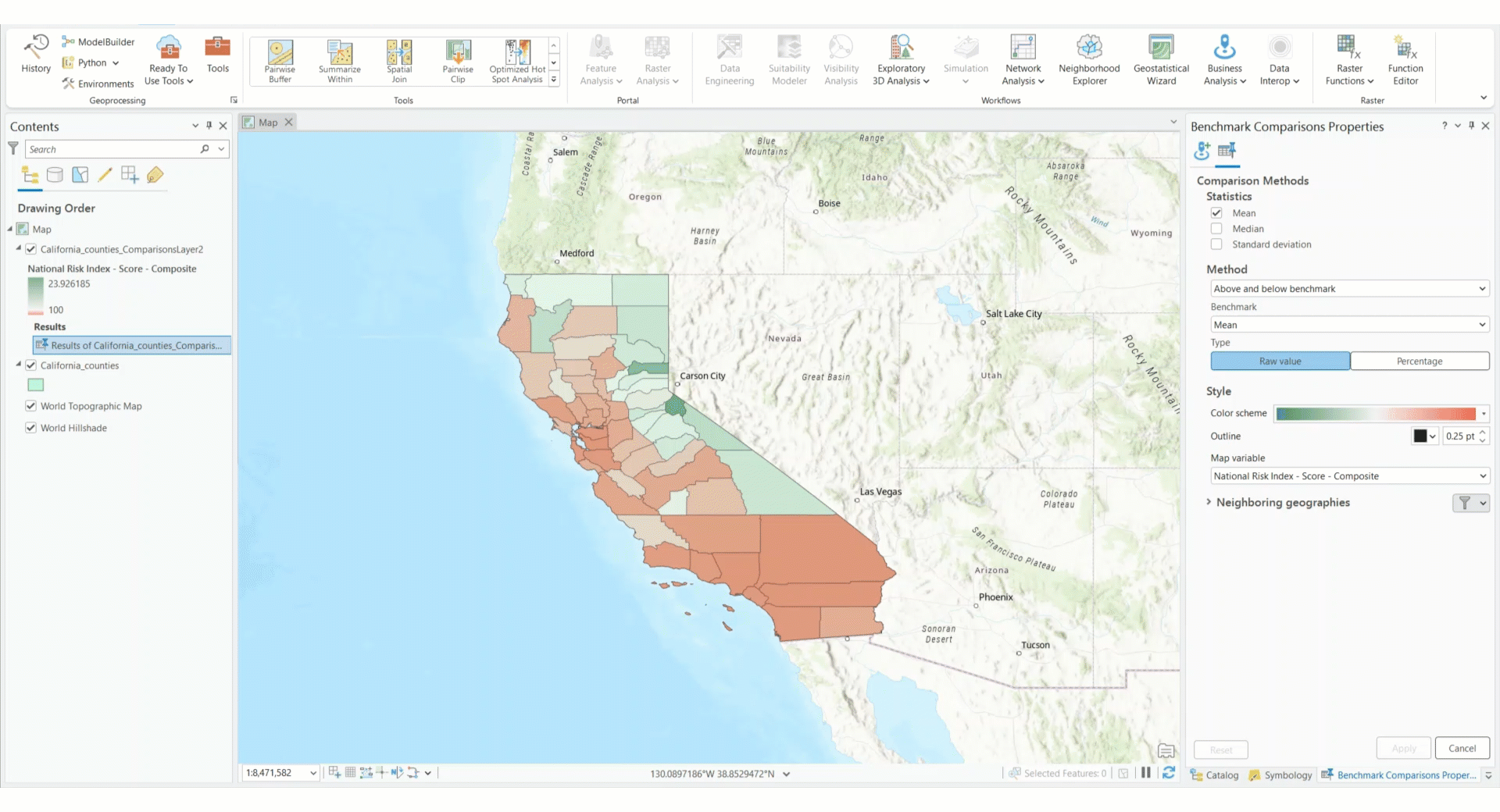Switch to the Catalog pane tab
Image resolution: width=1500 pixels, height=812 pixels.
click(1215, 775)
